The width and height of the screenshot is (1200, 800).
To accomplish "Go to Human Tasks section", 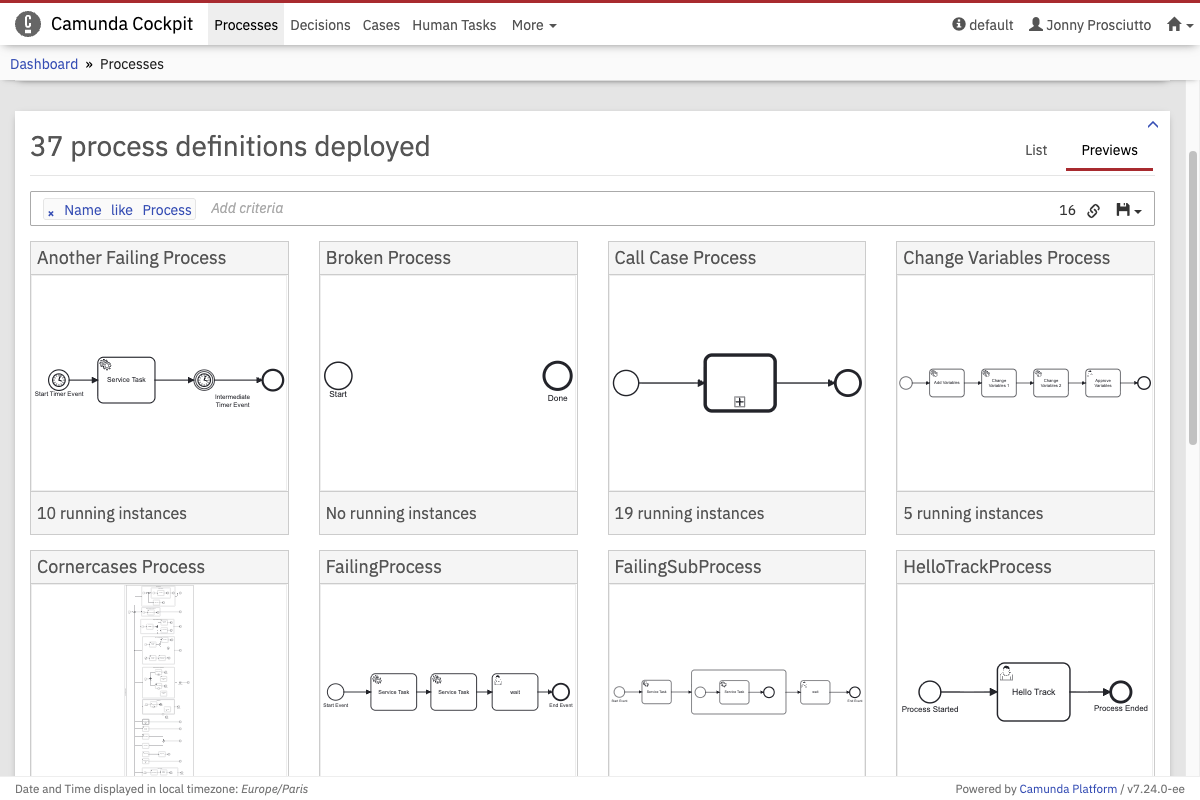I will (454, 25).
